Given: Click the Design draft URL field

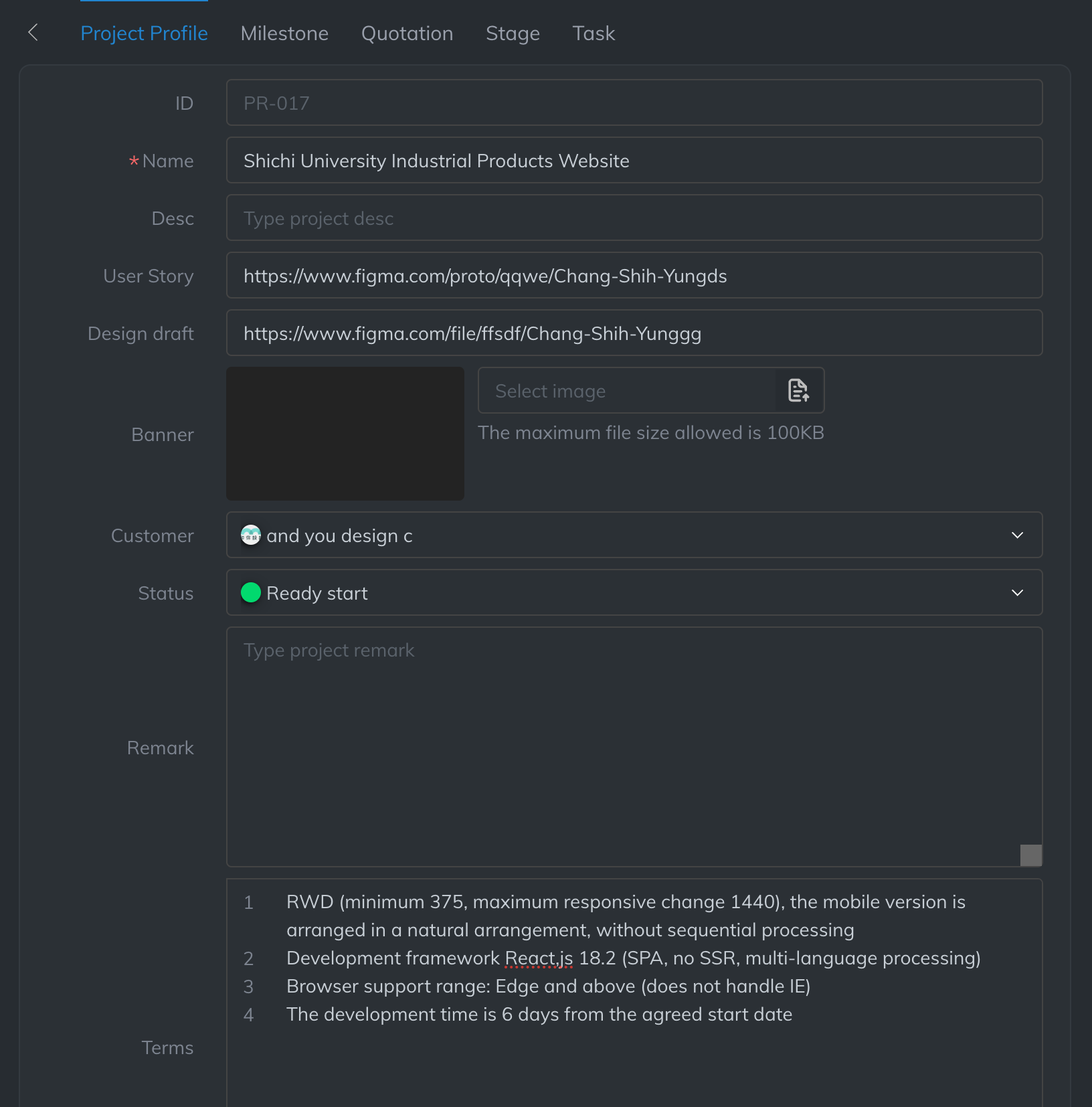Looking at the screenshot, I should pos(634,333).
